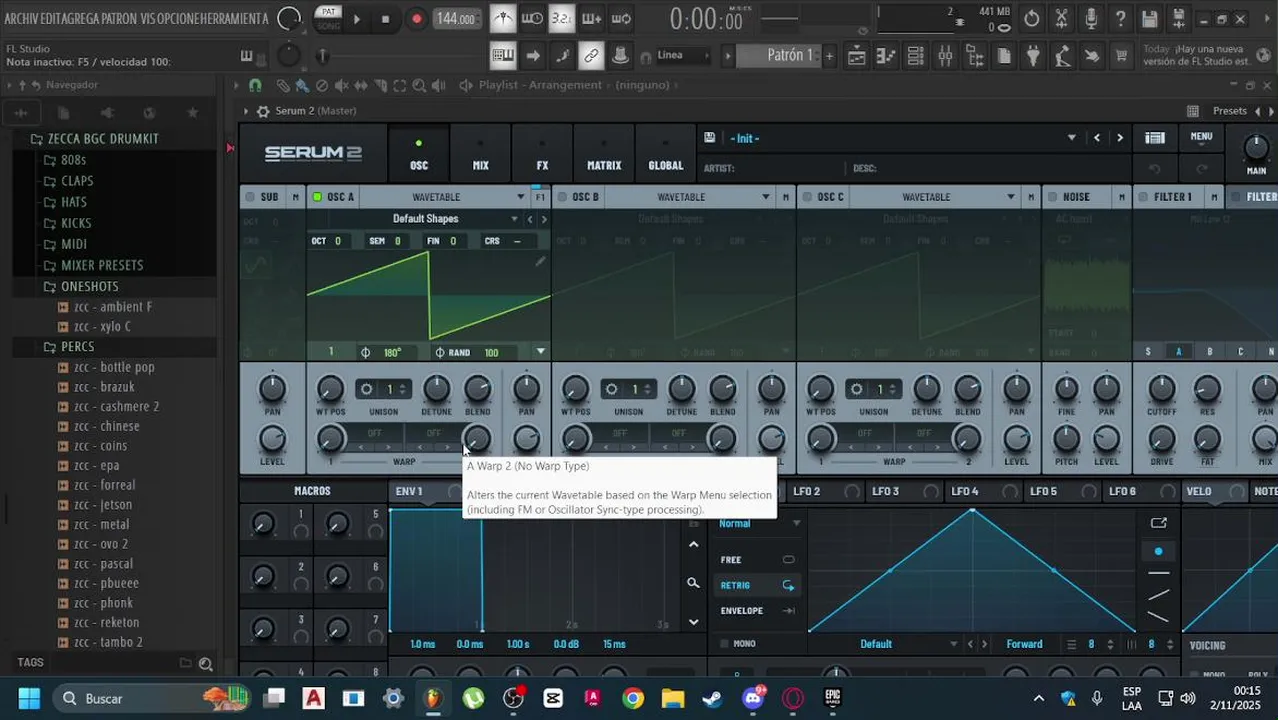Open OSC C WAVETABLE type dropdown
The image size is (1278, 720).
tap(935, 197)
